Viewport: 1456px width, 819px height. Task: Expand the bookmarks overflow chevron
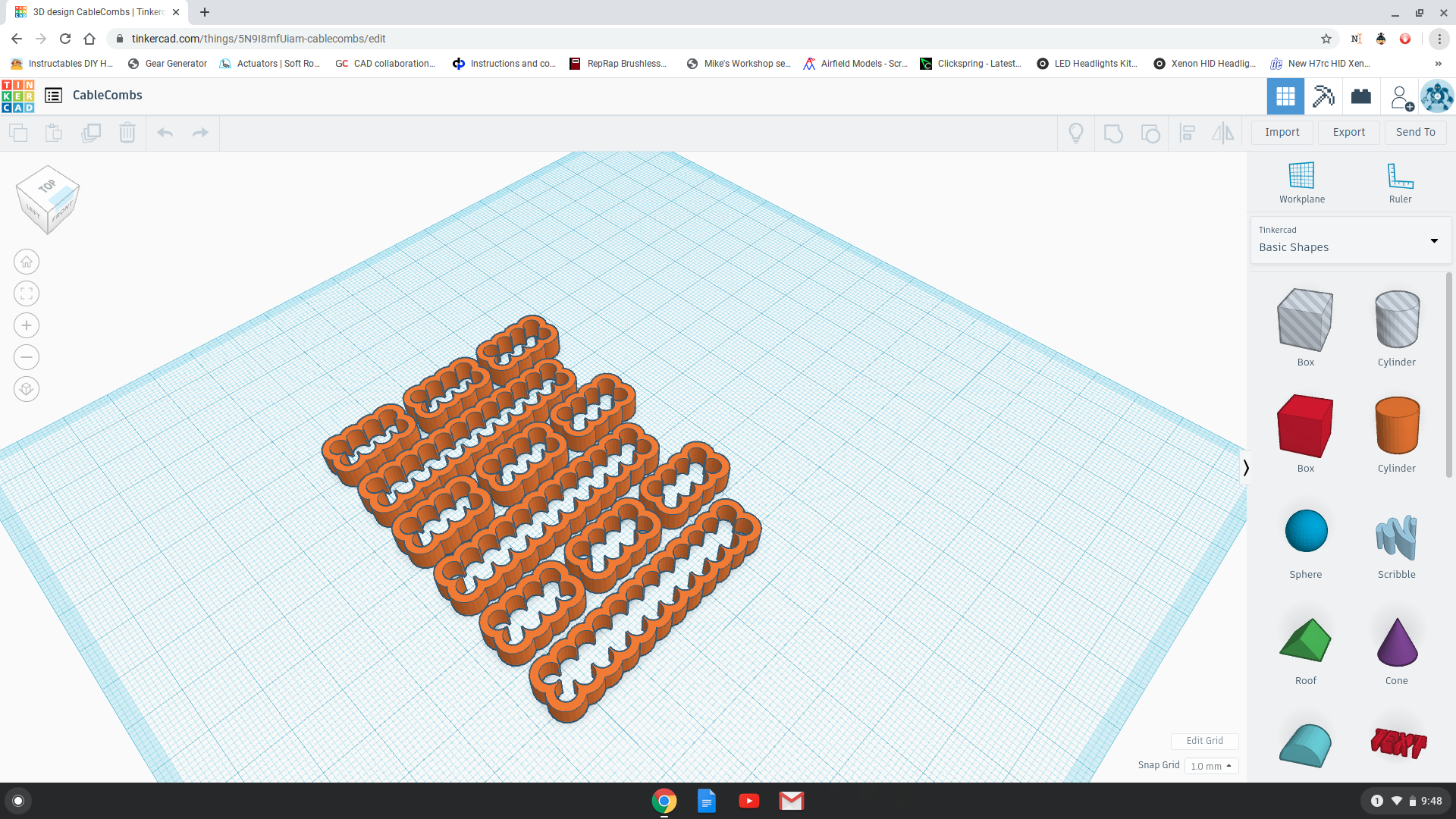coord(1438,64)
